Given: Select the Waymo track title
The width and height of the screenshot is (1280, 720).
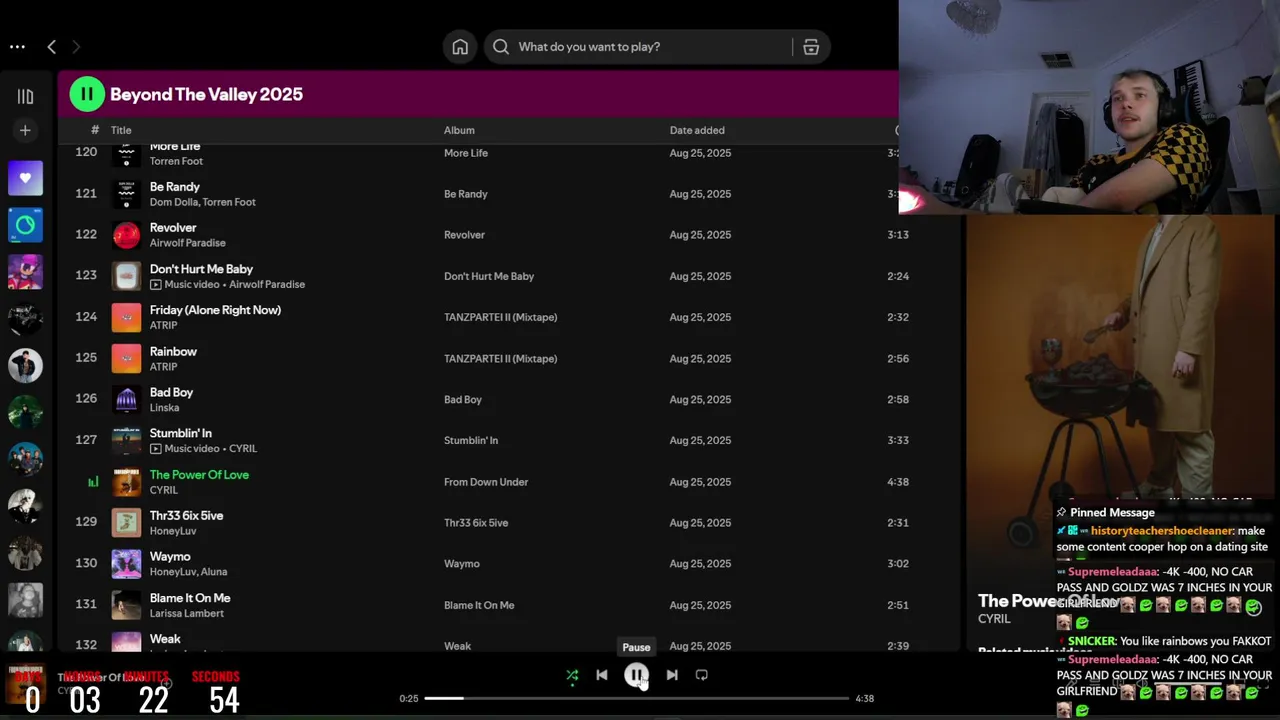Looking at the screenshot, I should pyautogui.click(x=170, y=557).
